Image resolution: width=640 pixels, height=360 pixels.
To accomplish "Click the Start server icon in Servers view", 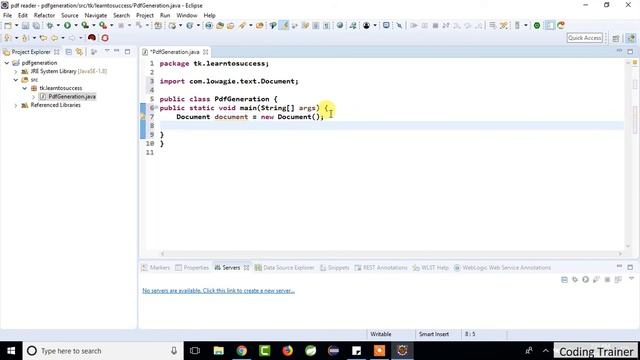I will coord(586,280).
